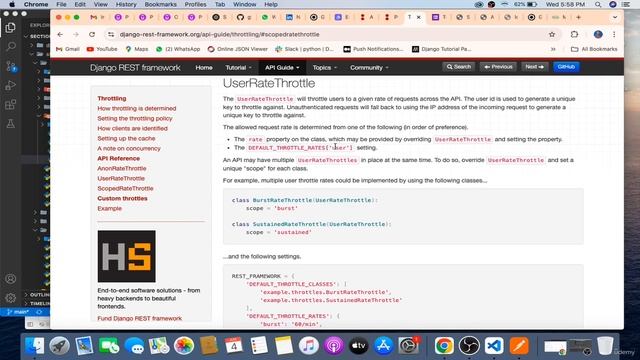Open App Store from the Dock

pos(383,346)
